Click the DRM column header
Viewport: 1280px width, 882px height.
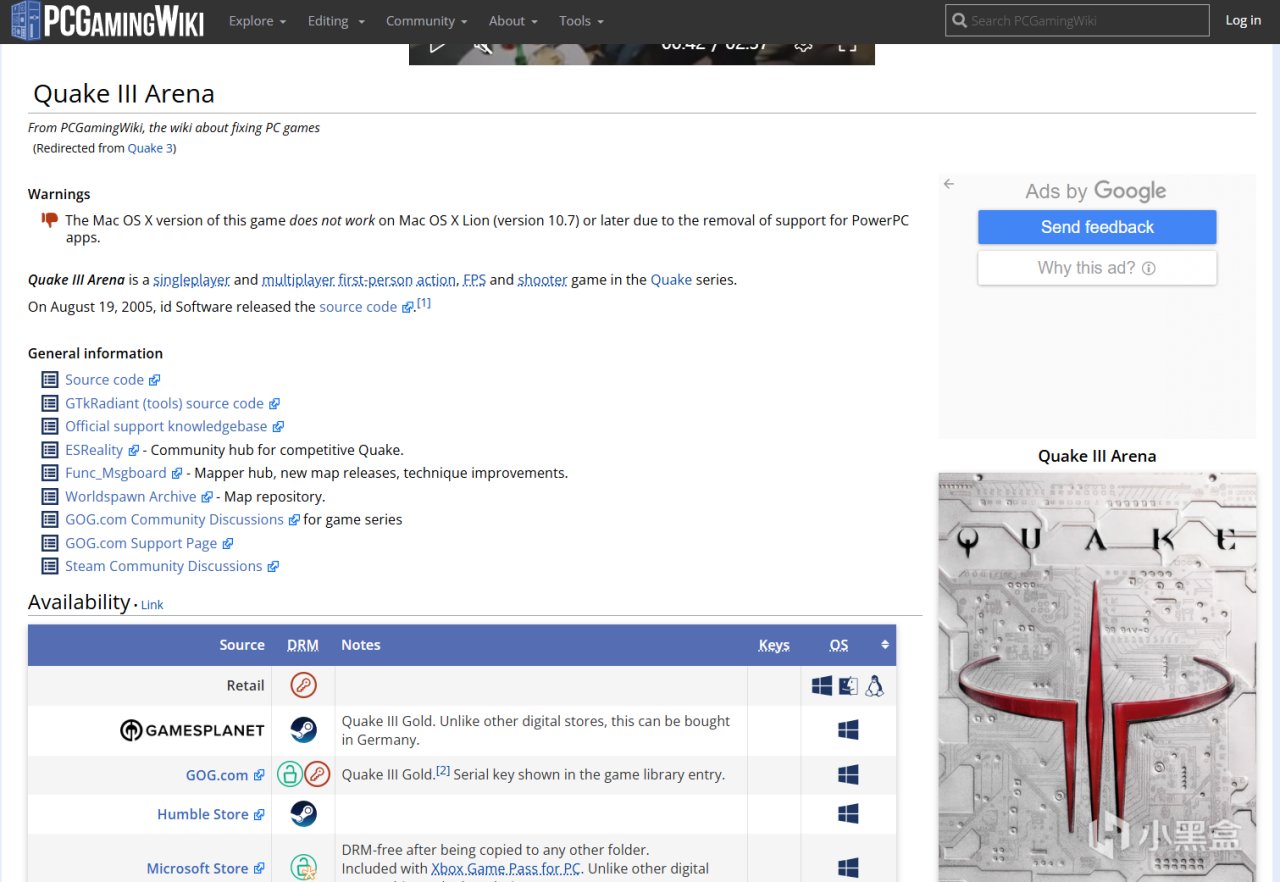(x=303, y=645)
